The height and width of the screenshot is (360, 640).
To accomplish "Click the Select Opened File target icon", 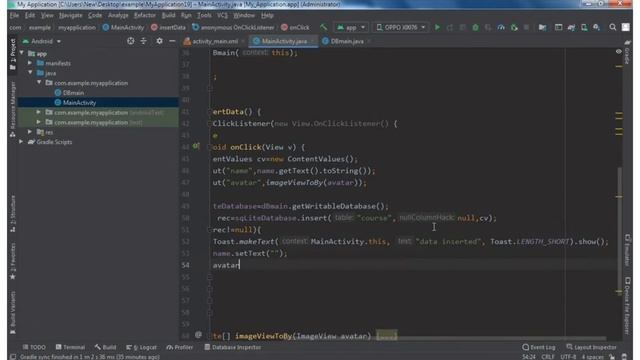I will [130, 41].
